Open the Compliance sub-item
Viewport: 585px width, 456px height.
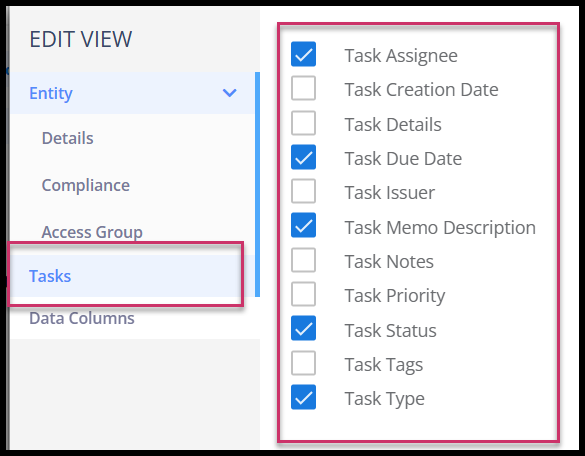(86, 185)
